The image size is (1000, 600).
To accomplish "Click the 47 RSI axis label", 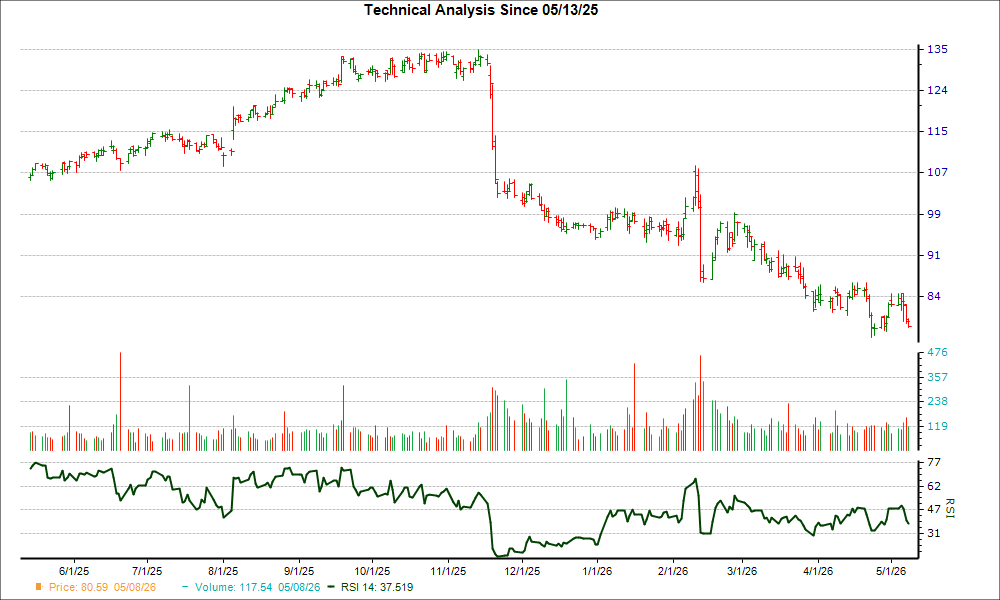I will click(934, 509).
